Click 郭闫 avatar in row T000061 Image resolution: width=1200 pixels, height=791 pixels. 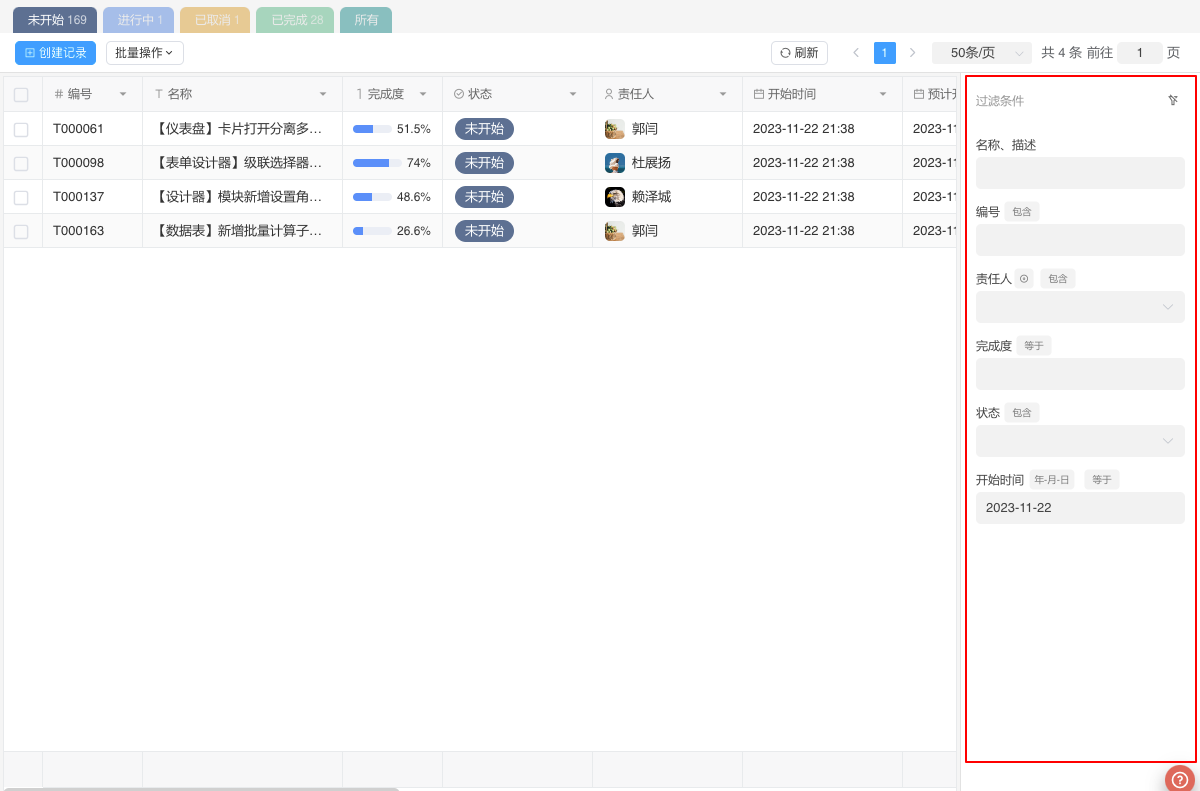[615, 129]
